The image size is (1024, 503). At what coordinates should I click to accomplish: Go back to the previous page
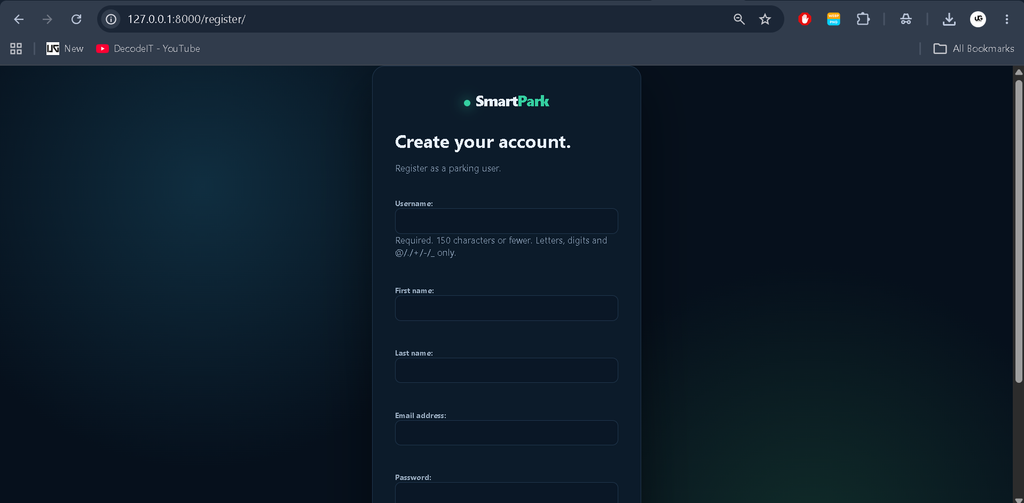coord(19,20)
